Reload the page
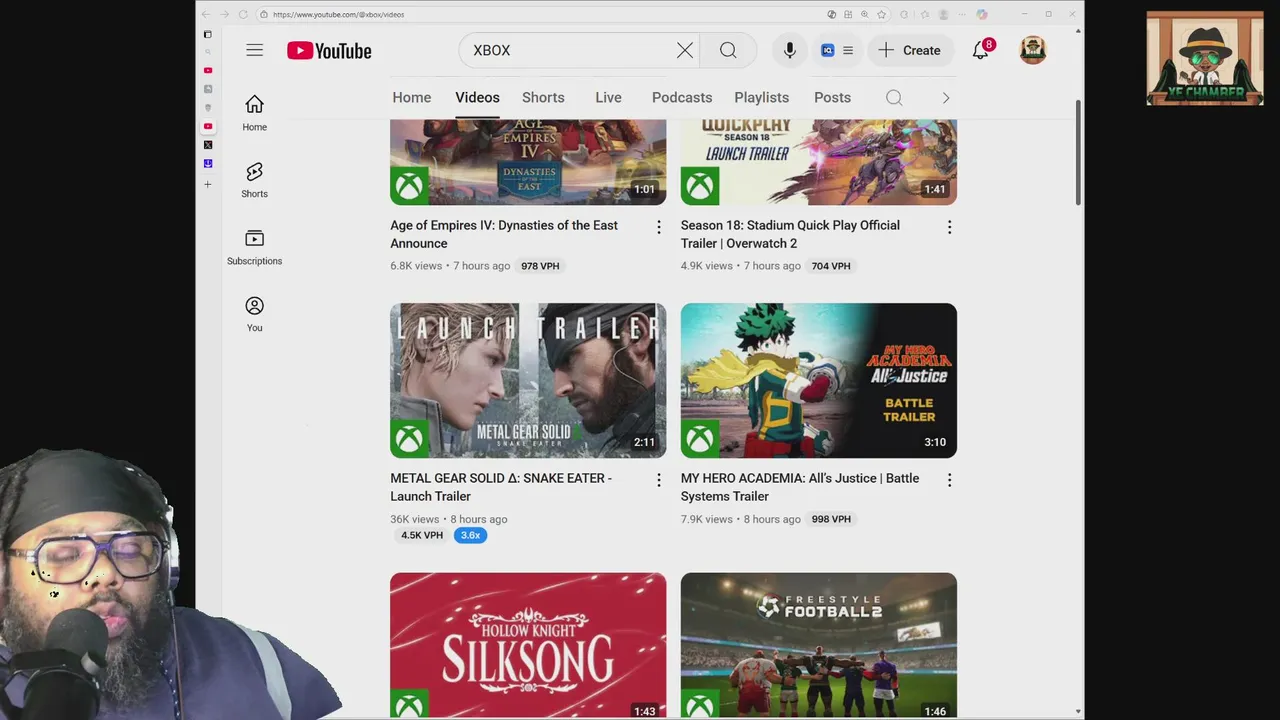The height and width of the screenshot is (720, 1280). (x=243, y=14)
